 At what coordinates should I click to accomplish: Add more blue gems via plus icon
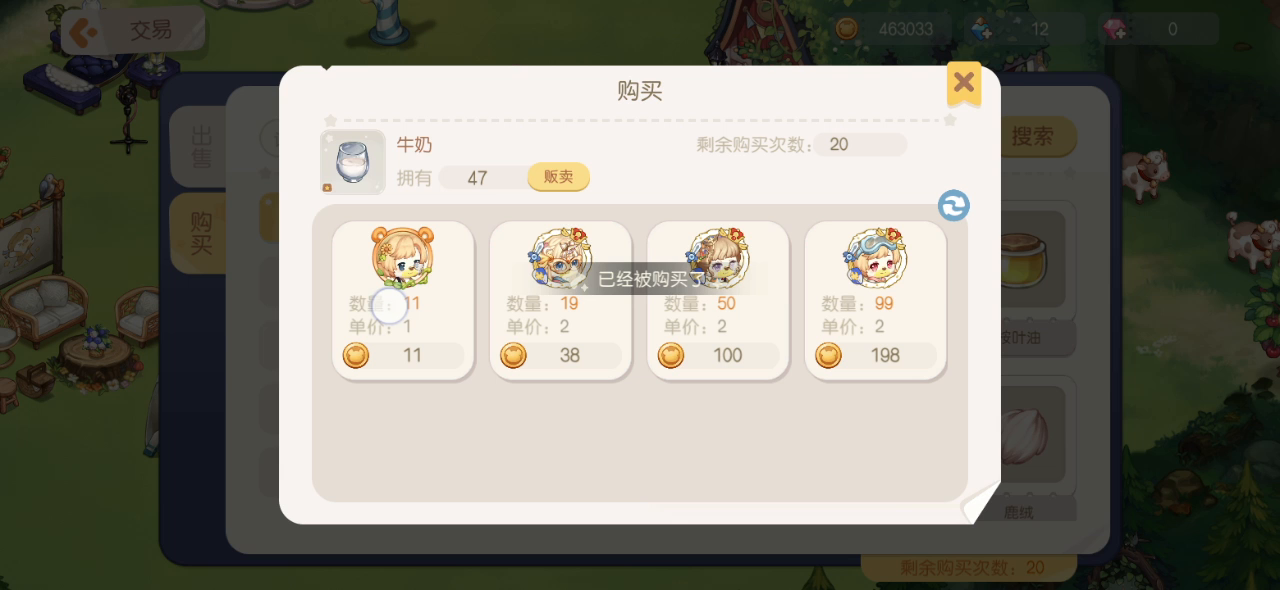click(981, 30)
